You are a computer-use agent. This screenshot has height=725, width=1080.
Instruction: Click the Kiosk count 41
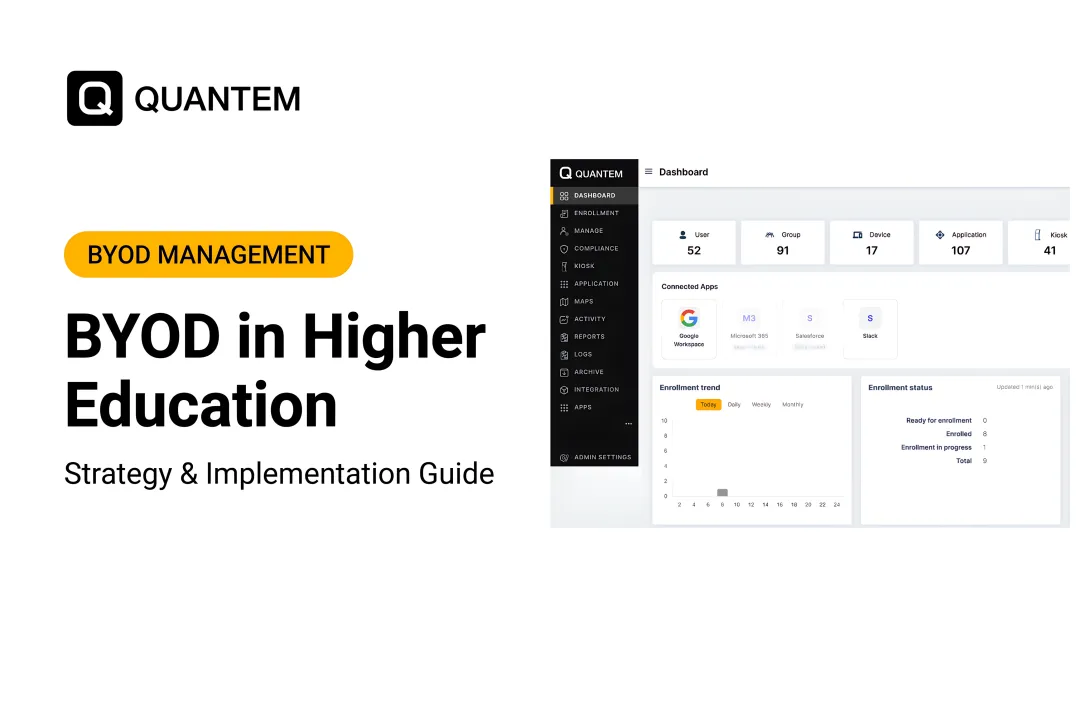coord(1050,251)
